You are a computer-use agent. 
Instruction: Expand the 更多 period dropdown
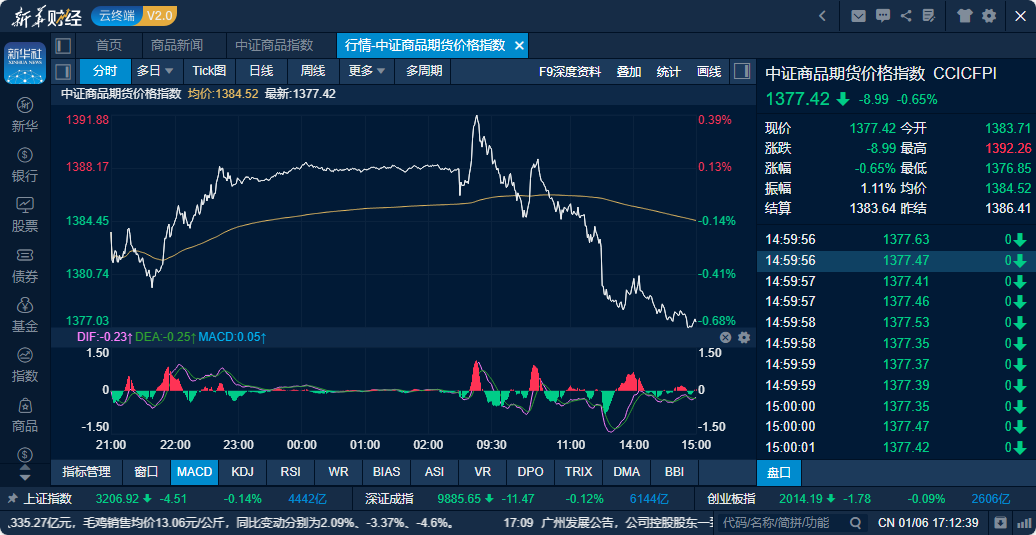[367, 71]
